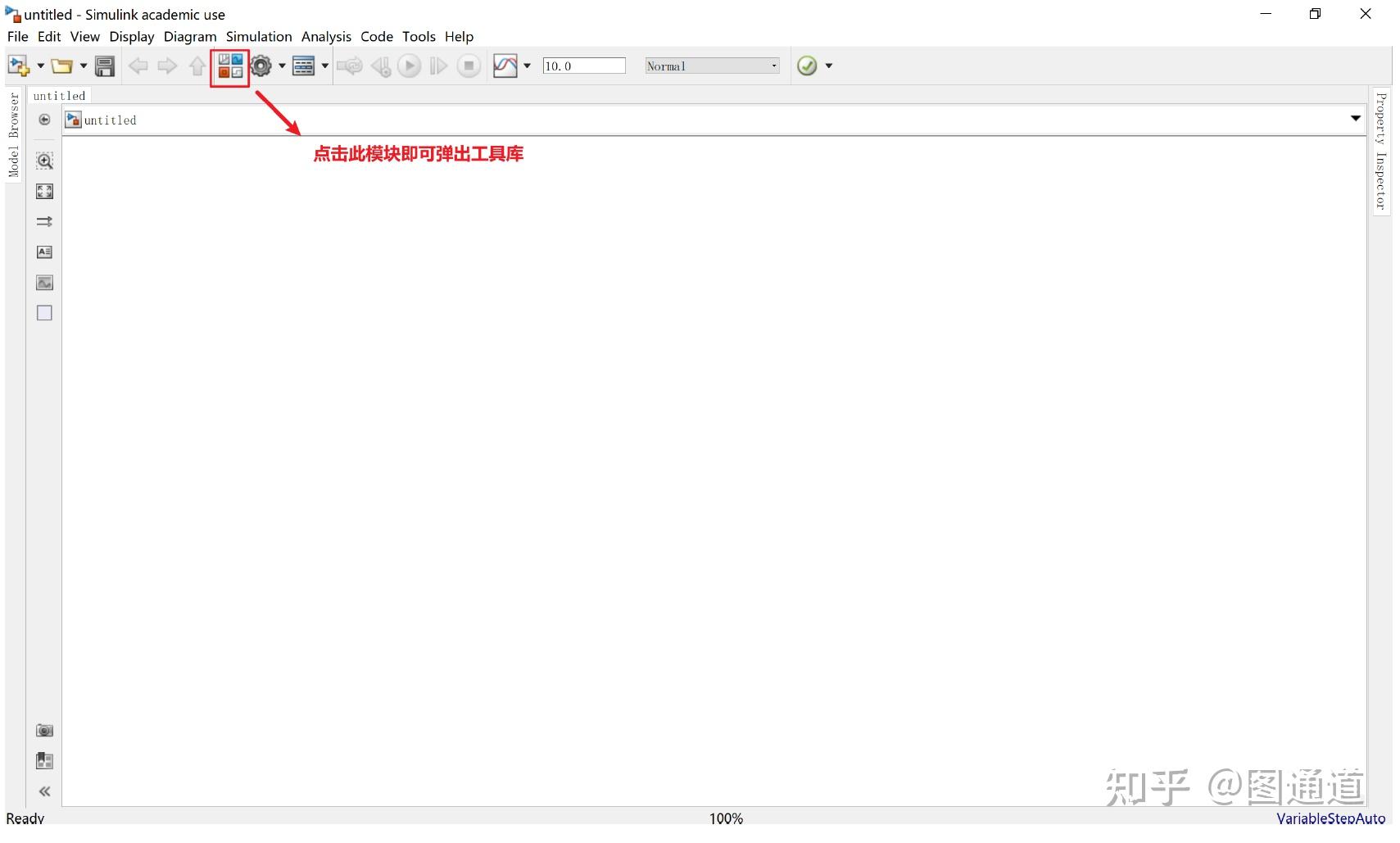Open the Simulation menu
Image resolution: width=1400 pixels, height=843 pixels.
point(259,37)
